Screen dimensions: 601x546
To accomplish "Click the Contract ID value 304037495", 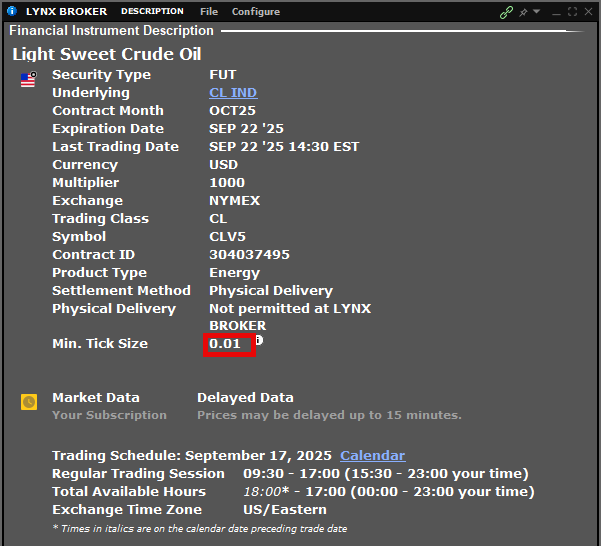I will tap(249, 255).
